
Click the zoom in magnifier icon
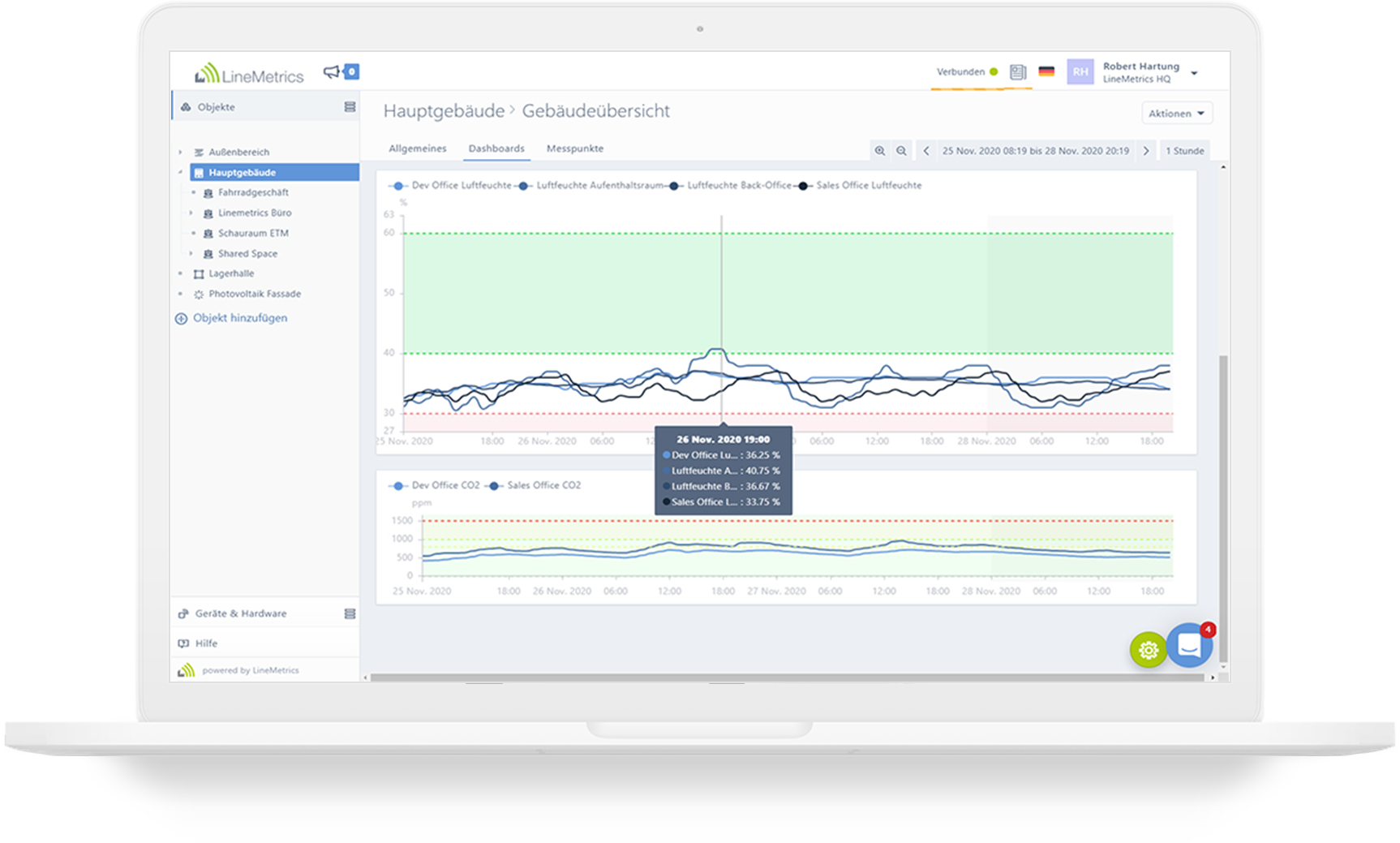click(879, 151)
